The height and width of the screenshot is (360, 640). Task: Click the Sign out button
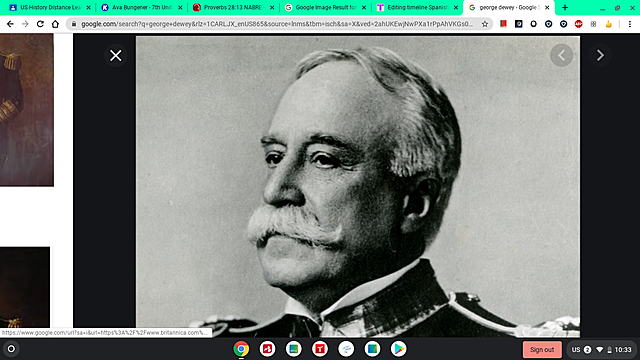[x=542, y=349]
